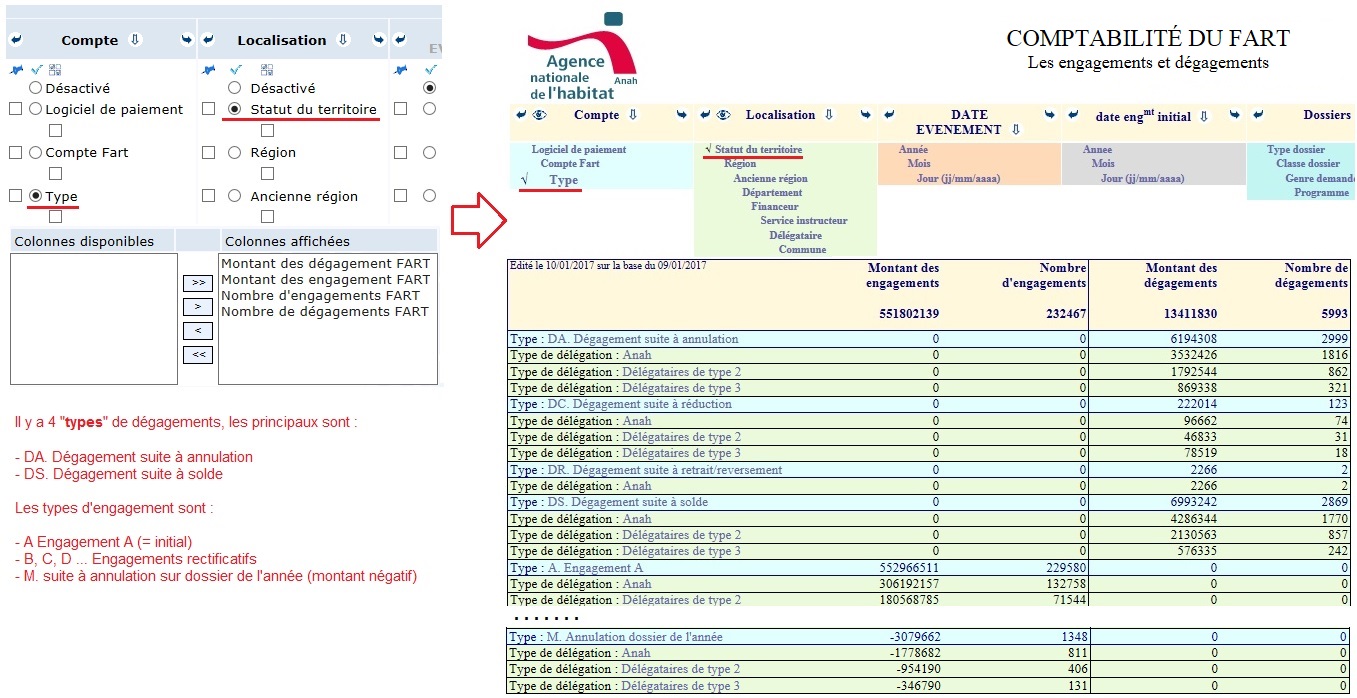Click the Commune link under Localisation
This screenshot has height=698, width=1357.
click(x=803, y=250)
